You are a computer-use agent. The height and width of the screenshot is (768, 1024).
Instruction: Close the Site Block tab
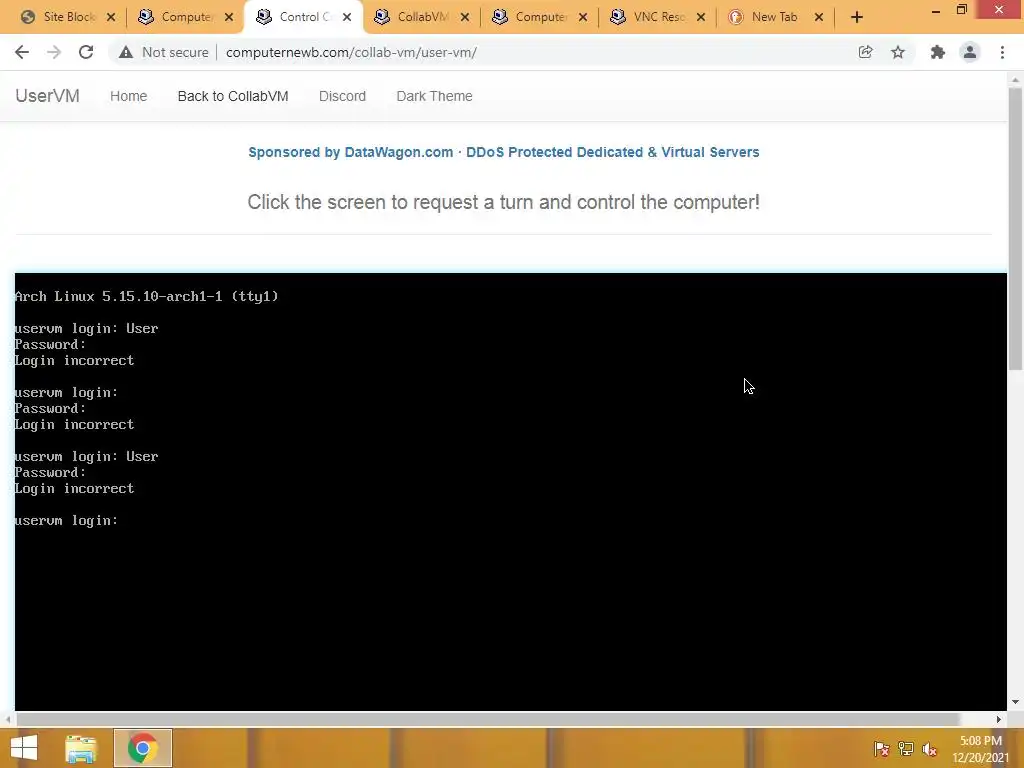tap(111, 18)
